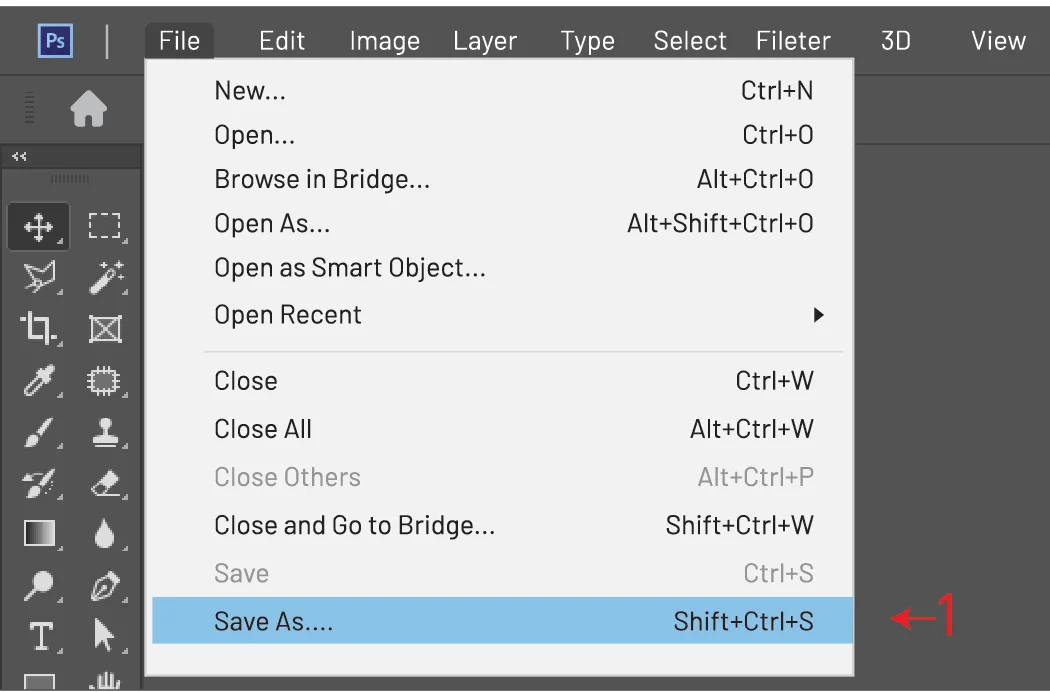This screenshot has width=1050, height=692.
Task: Select the Horizontal Type tool
Action: [40, 636]
